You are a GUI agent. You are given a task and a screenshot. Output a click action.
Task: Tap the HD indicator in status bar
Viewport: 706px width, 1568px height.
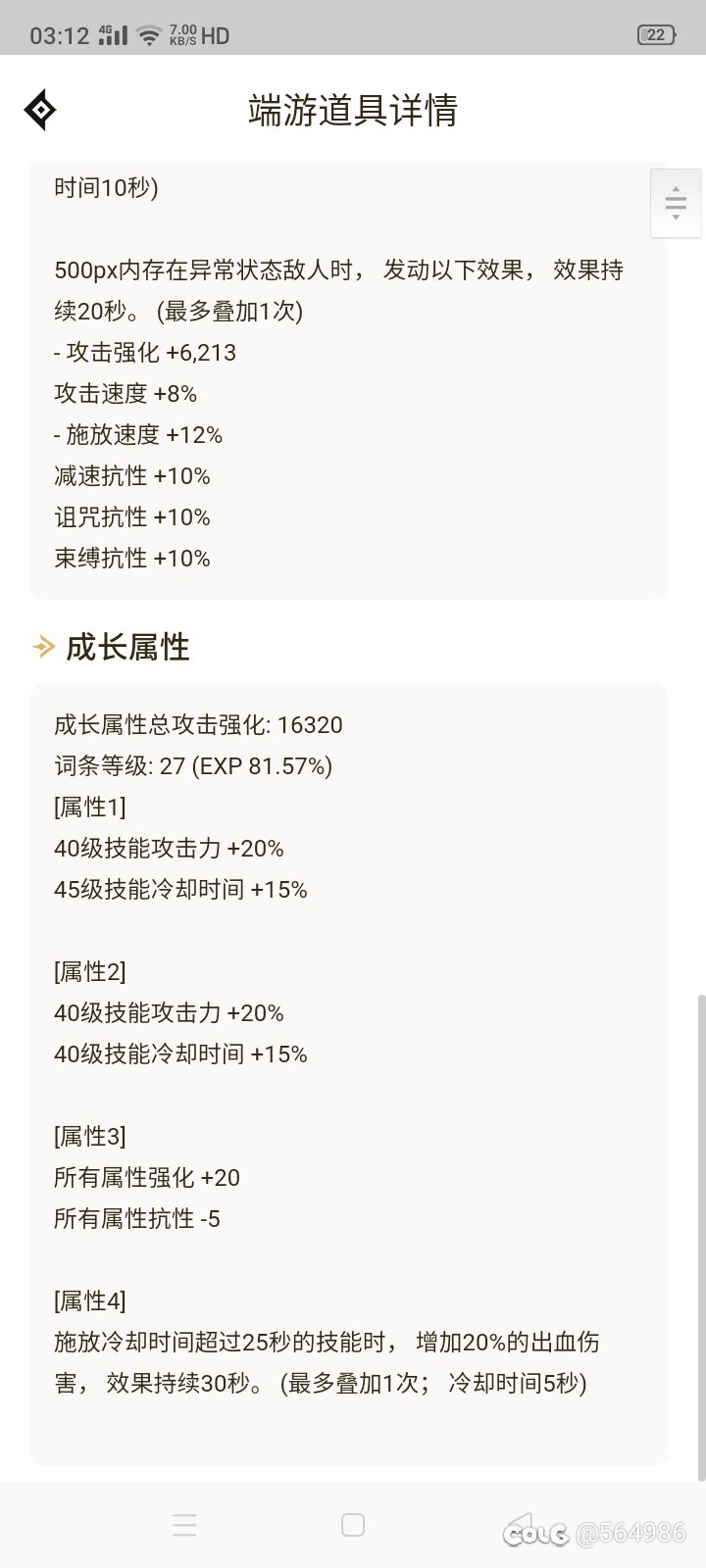[x=215, y=36]
